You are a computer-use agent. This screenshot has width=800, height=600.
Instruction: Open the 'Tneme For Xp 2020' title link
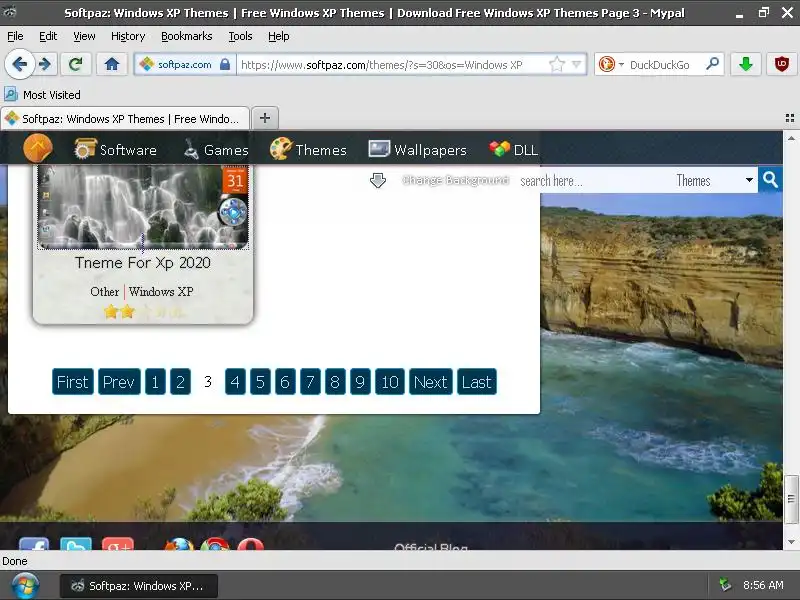142,262
